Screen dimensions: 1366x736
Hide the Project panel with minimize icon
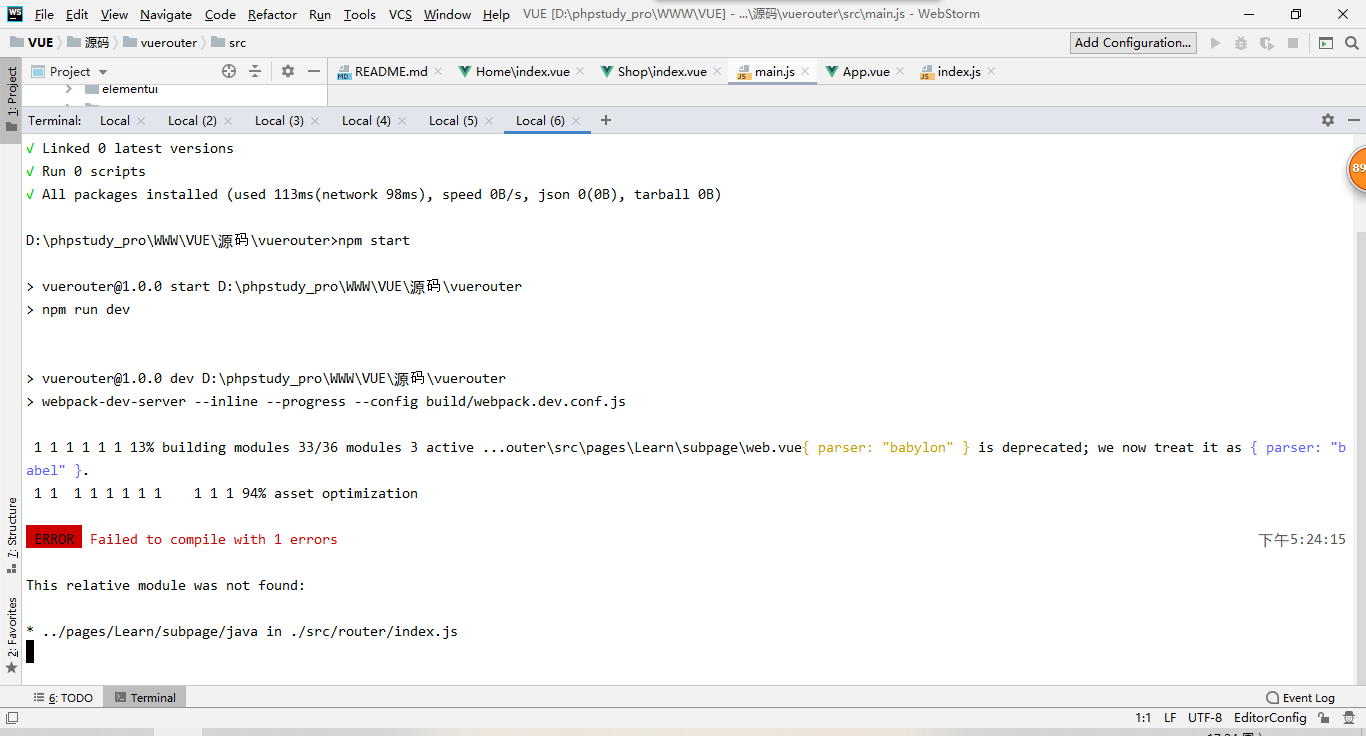point(314,71)
